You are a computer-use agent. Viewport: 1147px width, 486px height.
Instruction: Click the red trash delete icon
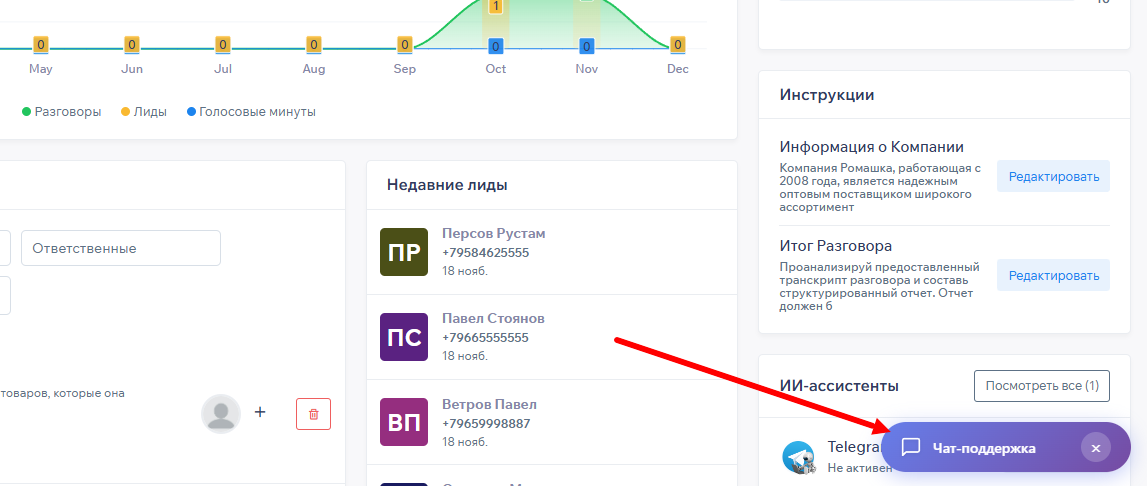(313, 413)
